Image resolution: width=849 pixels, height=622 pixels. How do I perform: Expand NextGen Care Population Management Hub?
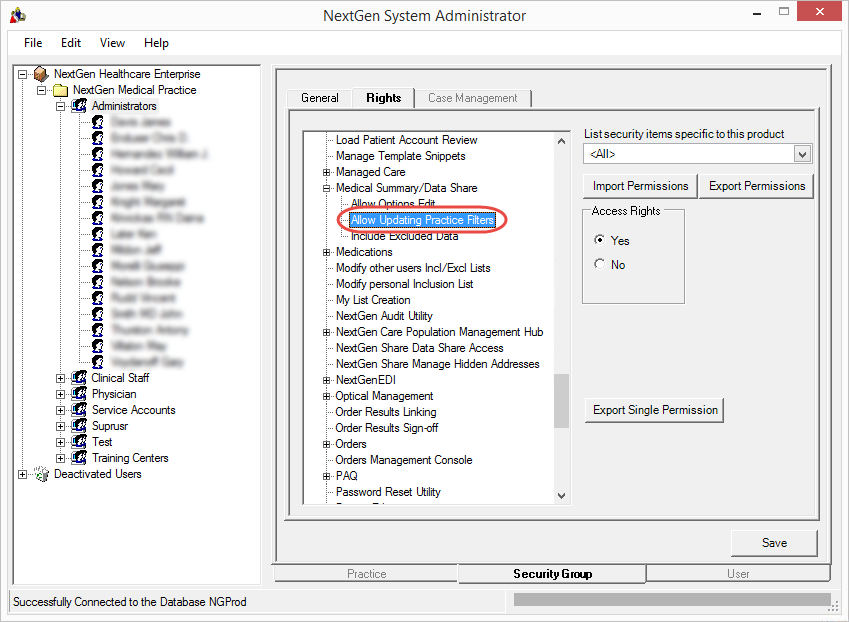coord(326,332)
